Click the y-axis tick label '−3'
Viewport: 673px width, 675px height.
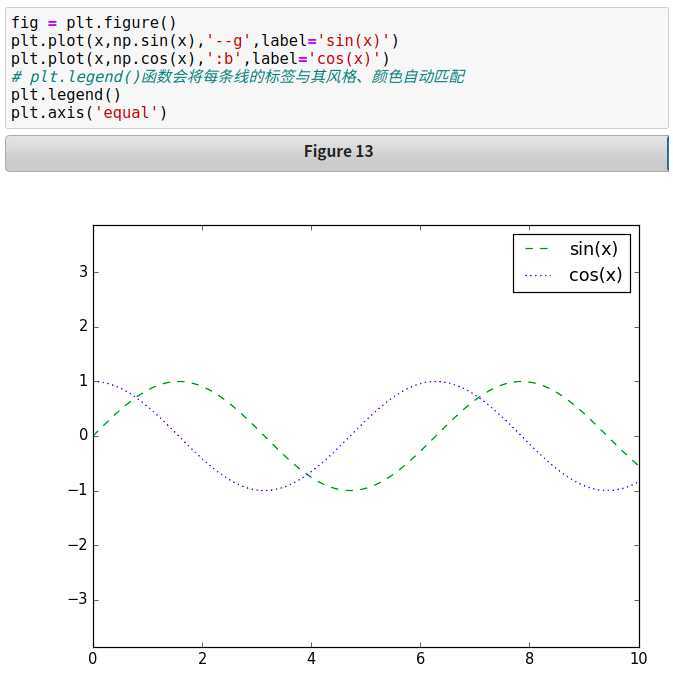(78, 599)
